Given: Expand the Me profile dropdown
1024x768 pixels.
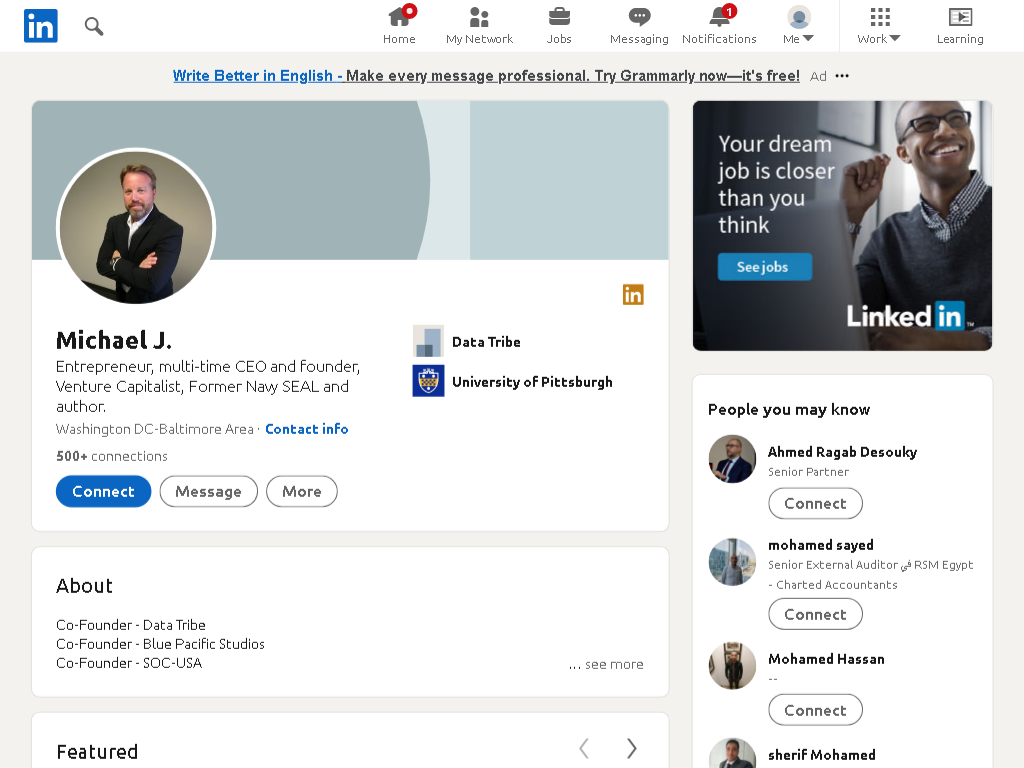Looking at the screenshot, I should pos(798,25).
